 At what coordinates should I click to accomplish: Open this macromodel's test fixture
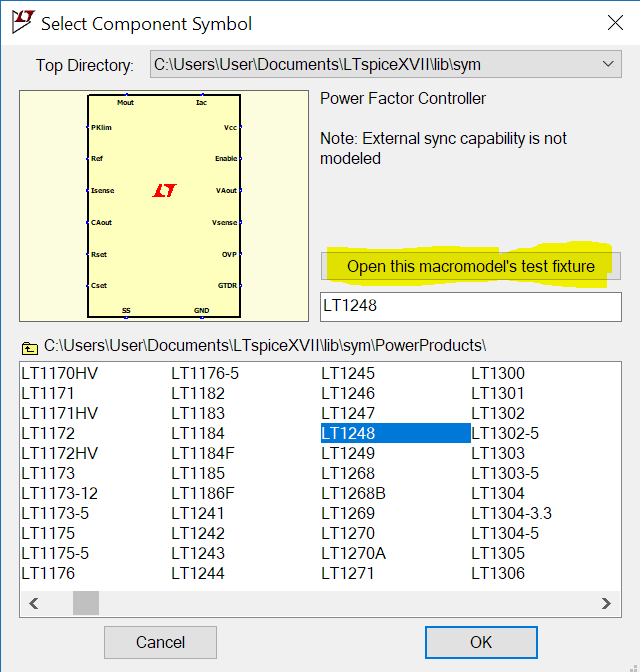tap(470, 266)
